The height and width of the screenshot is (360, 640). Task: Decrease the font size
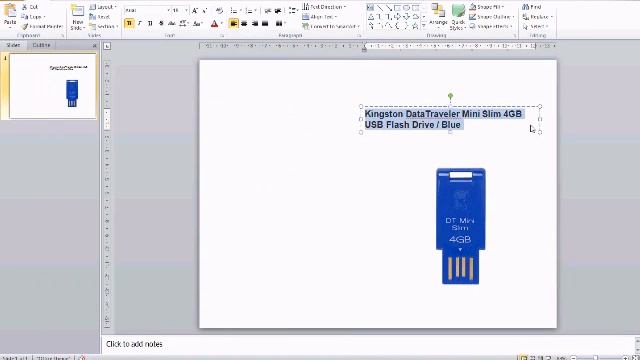[x=205, y=10]
